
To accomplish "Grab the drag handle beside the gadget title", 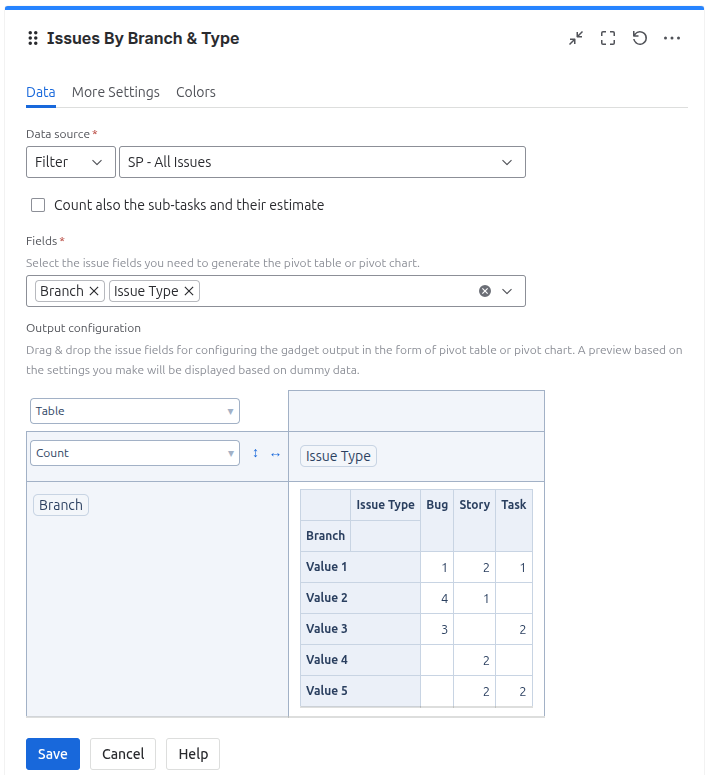I will click(33, 38).
